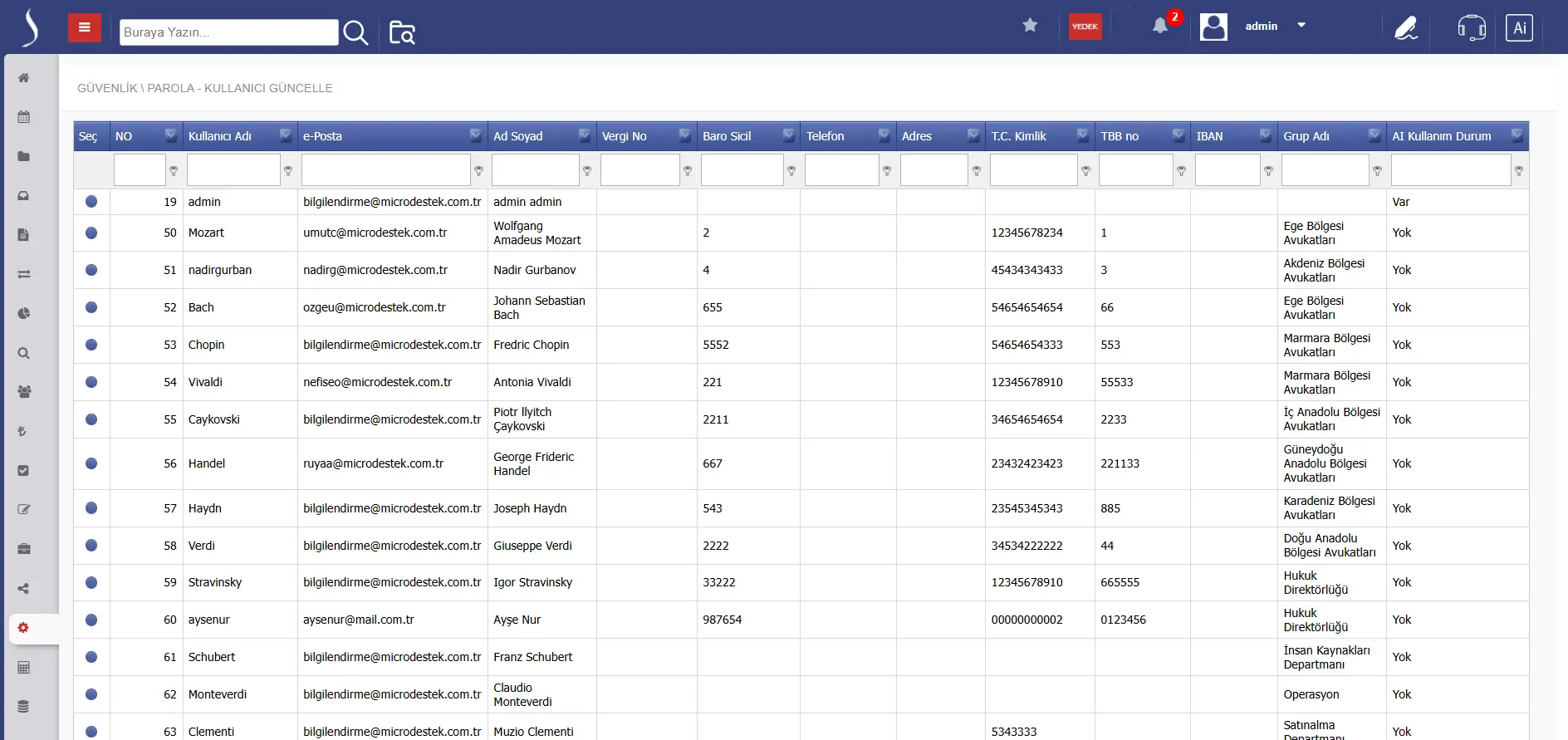Open the headset support icon
The image size is (1568, 740).
(1471, 27)
